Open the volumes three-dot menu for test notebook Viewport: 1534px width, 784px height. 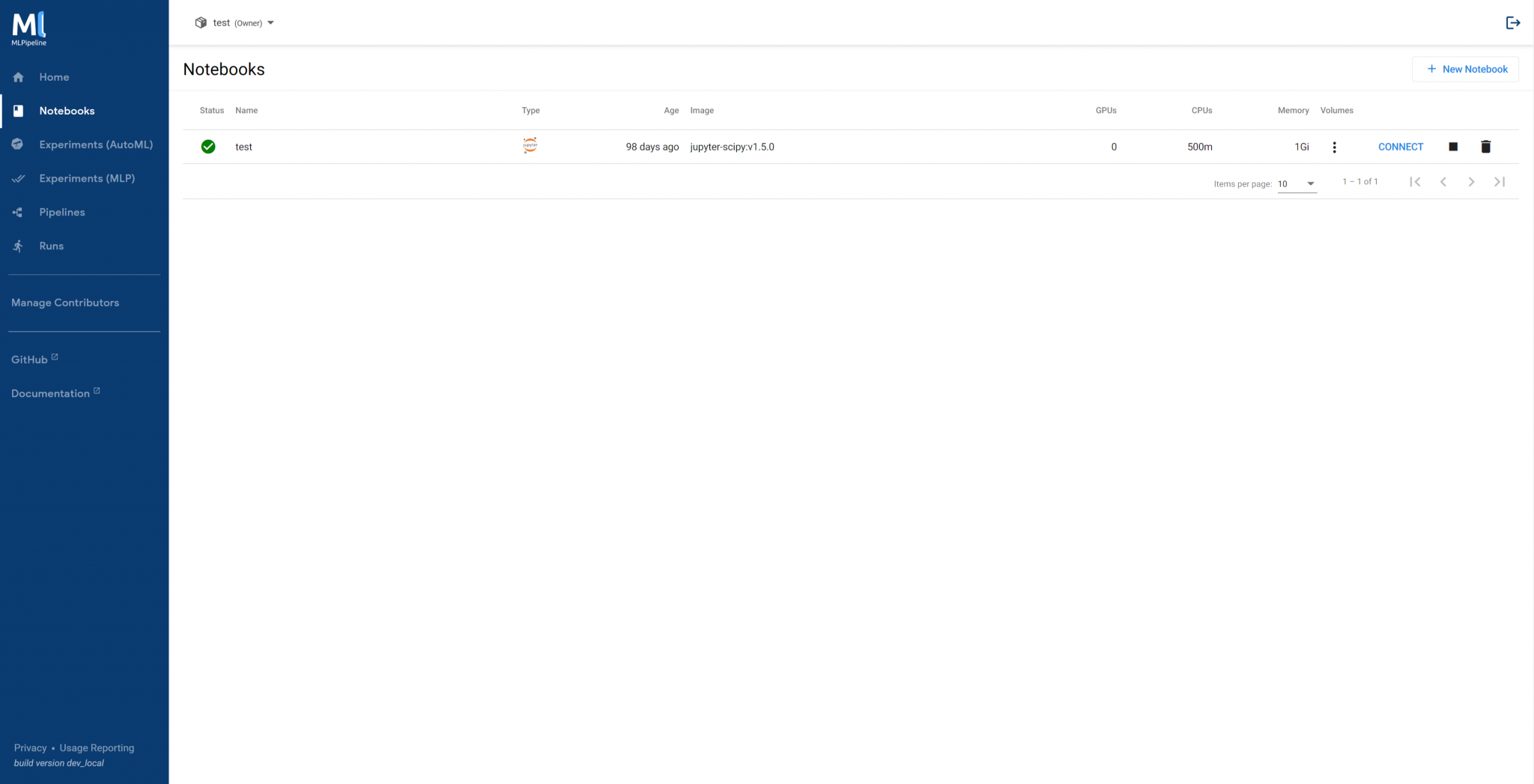coord(1334,147)
